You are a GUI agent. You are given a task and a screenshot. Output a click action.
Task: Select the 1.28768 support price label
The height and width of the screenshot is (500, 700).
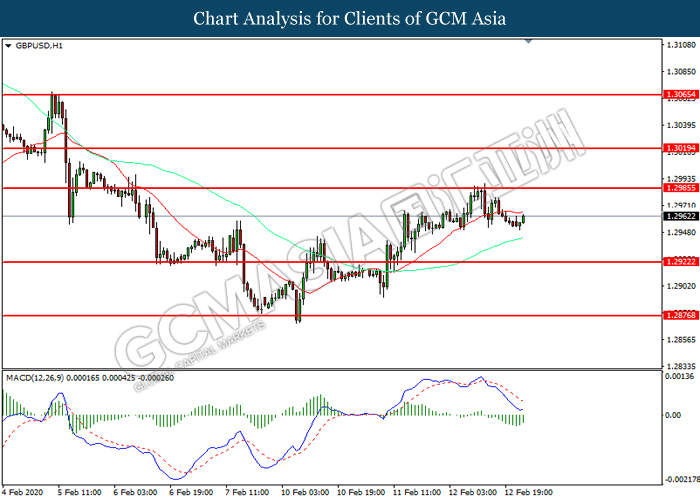point(681,315)
